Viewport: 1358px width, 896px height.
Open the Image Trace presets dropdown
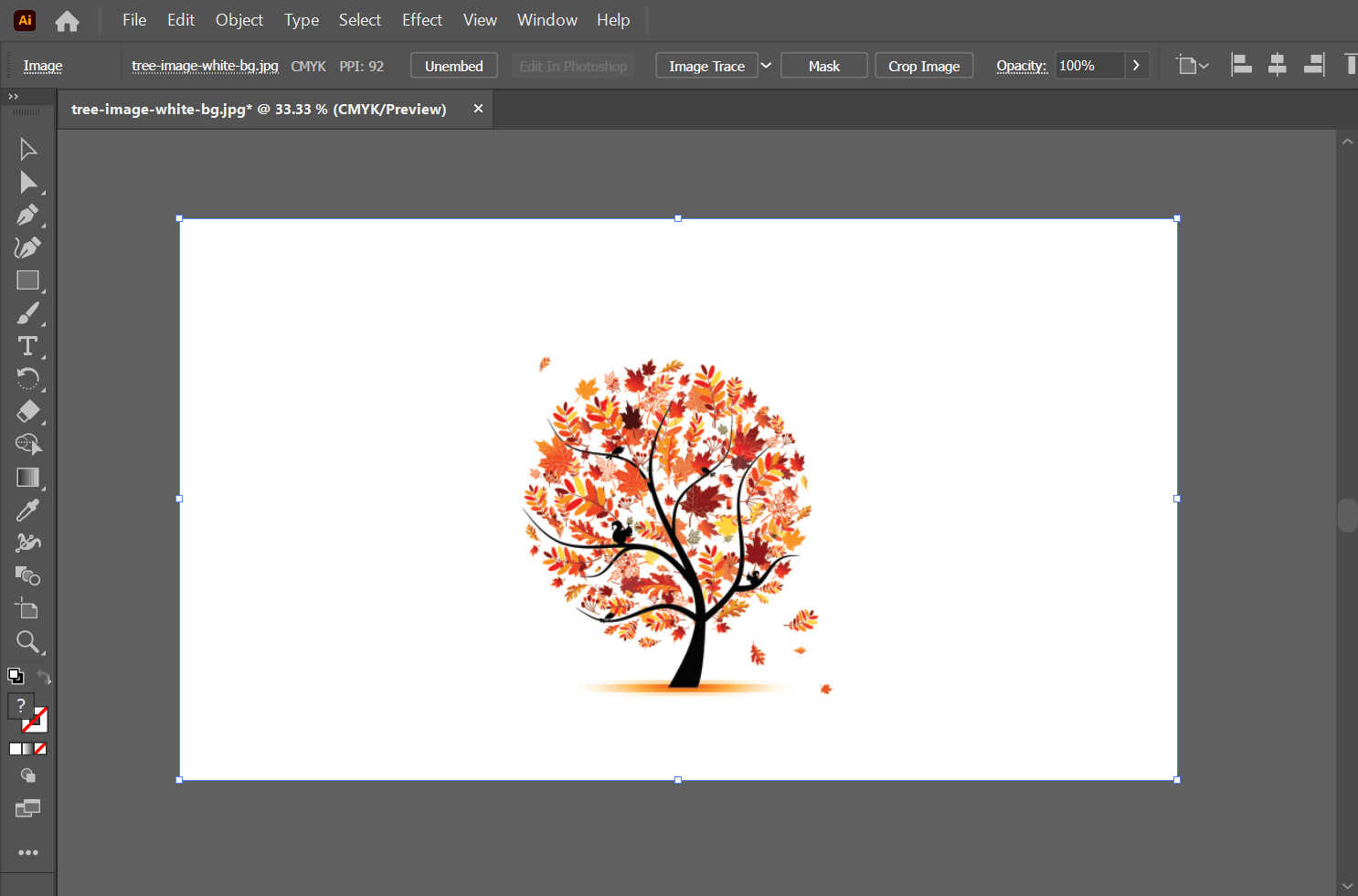766,66
